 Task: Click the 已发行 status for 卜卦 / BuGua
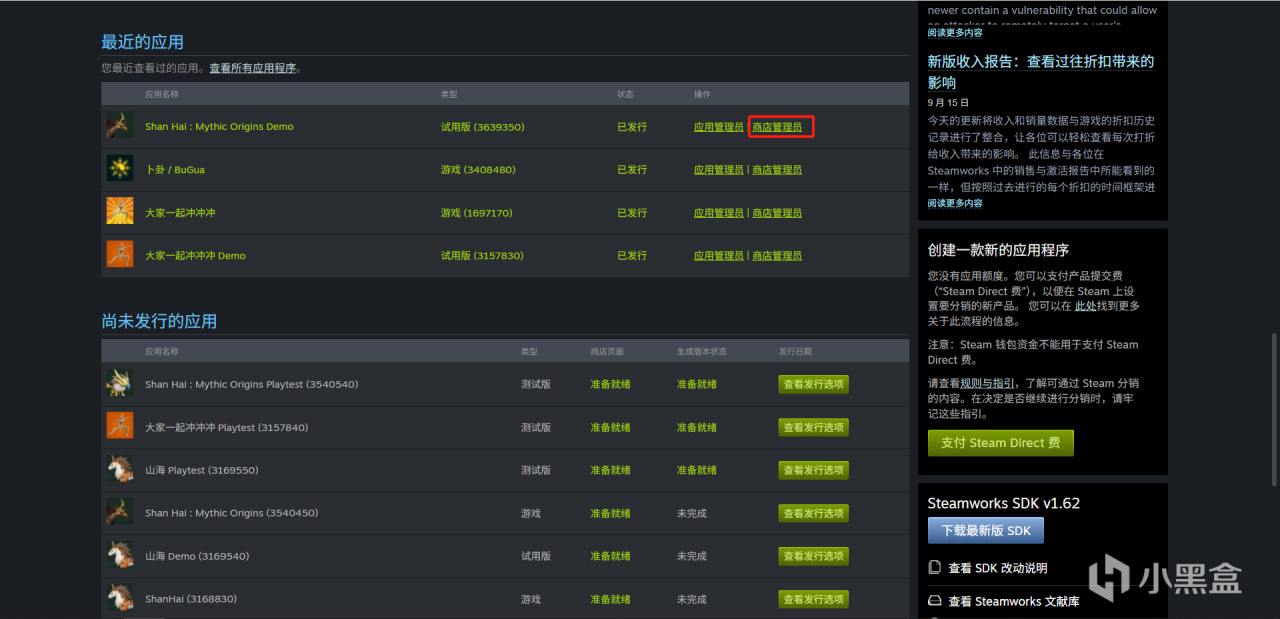[x=632, y=170]
